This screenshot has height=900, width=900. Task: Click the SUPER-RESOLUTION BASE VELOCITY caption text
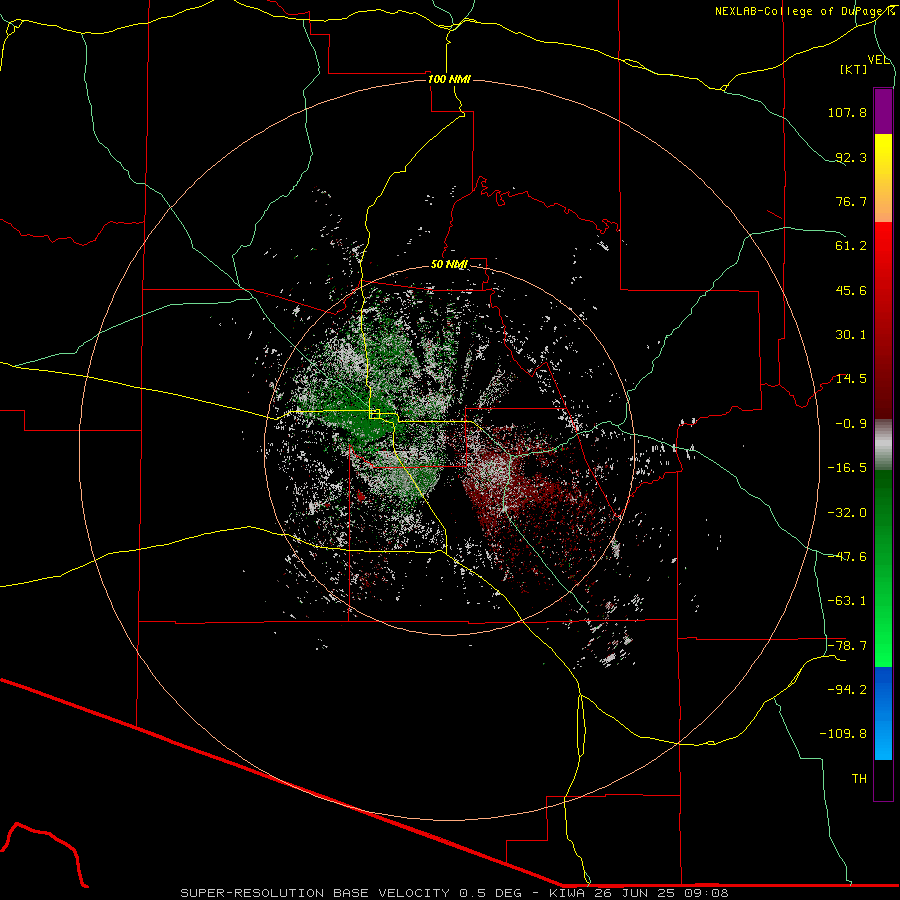click(x=315, y=893)
